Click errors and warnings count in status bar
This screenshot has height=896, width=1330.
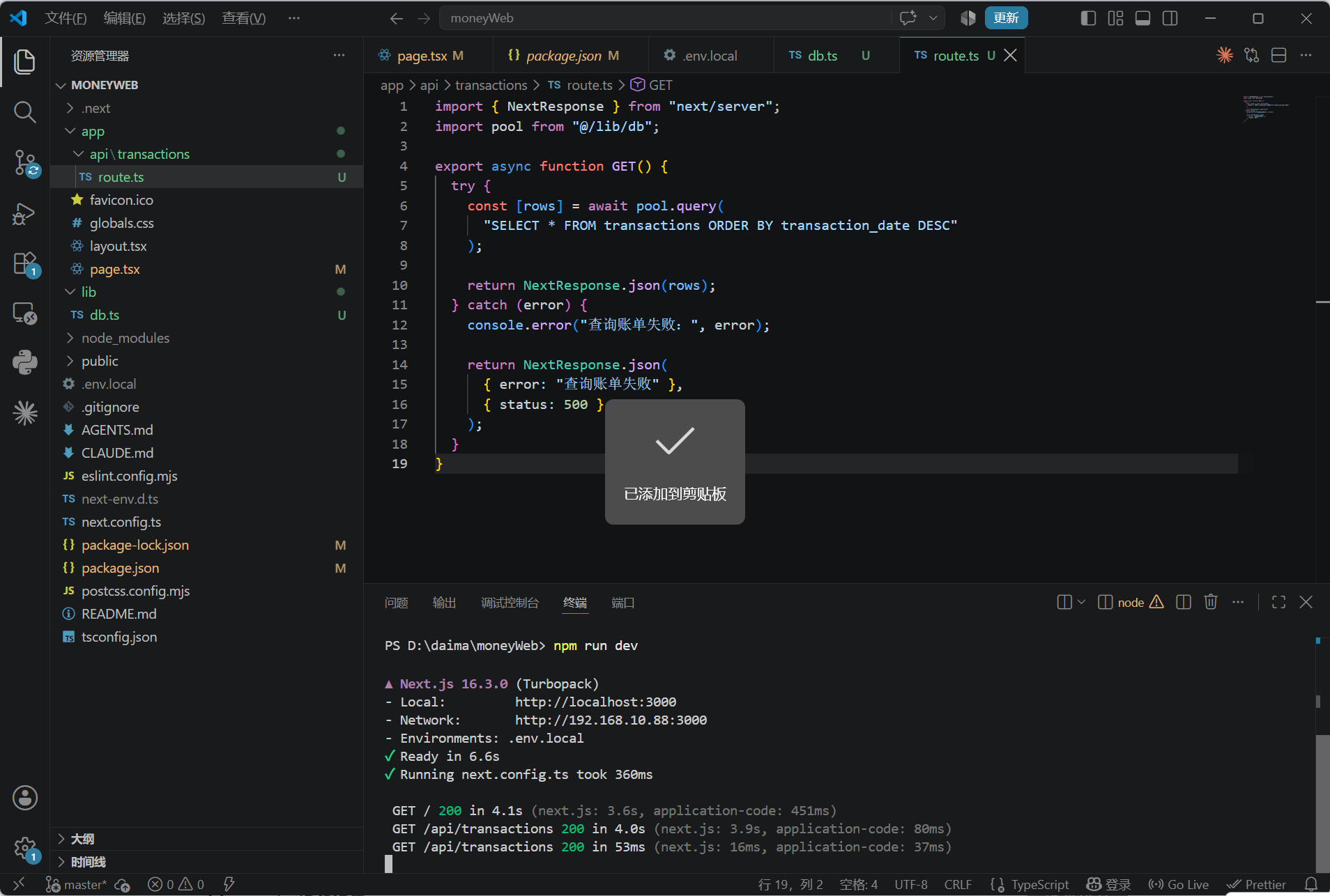coord(176,884)
